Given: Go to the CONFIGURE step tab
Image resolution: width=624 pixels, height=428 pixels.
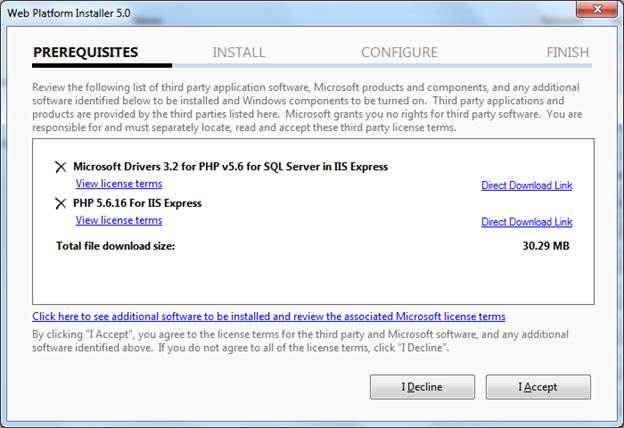Looking at the screenshot, I should tap(399, 52).
